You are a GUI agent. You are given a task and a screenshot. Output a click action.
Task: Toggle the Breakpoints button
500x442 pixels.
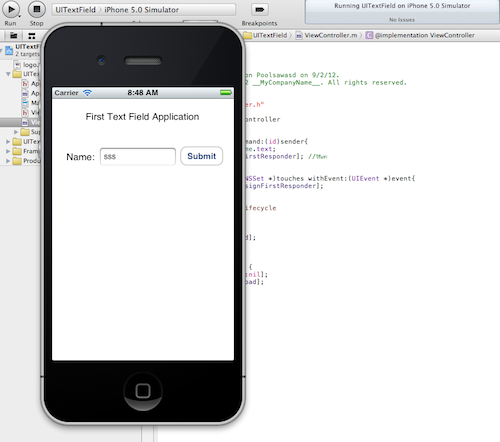(x=259, y=10)
